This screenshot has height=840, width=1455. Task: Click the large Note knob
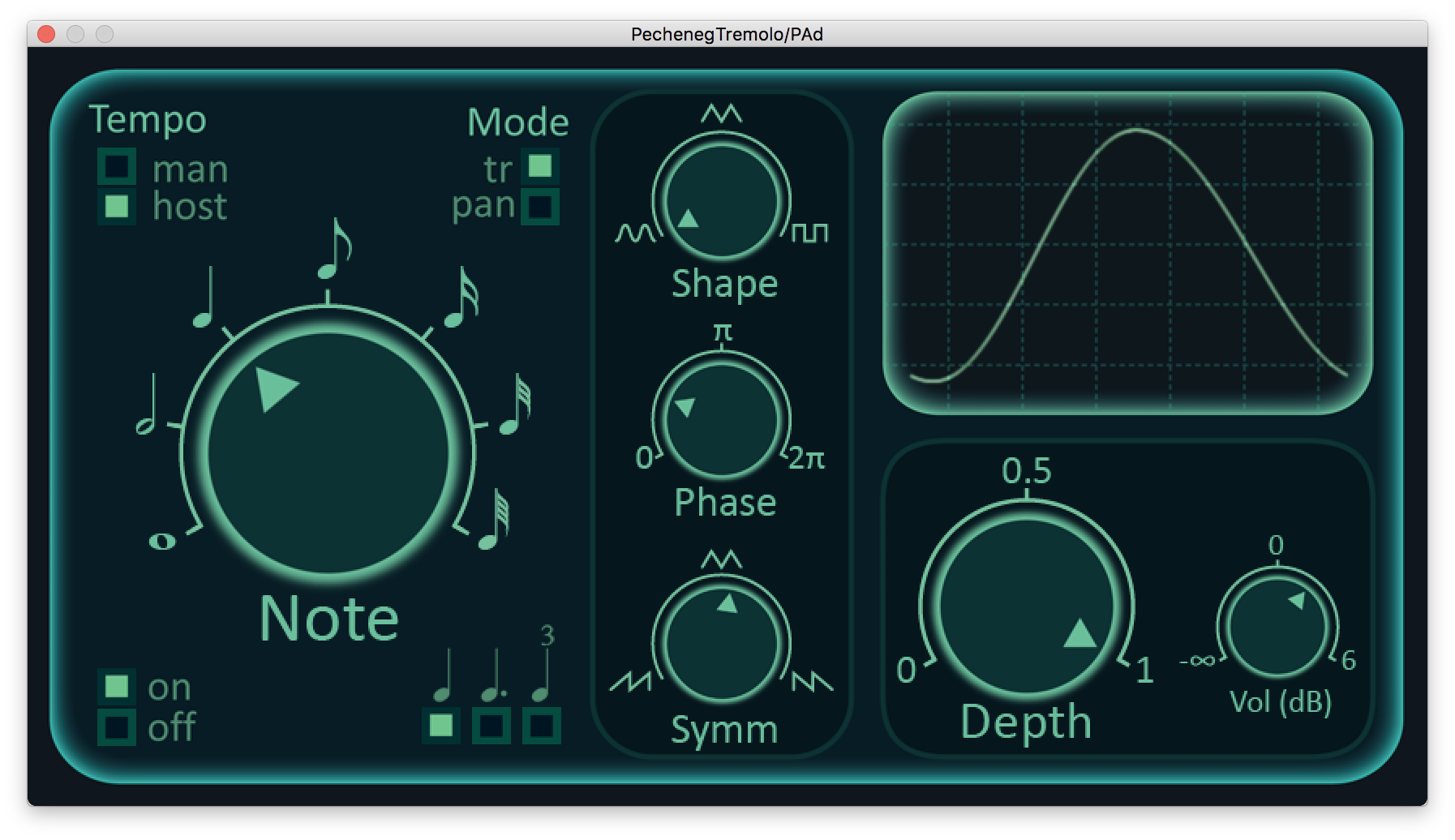328,452
